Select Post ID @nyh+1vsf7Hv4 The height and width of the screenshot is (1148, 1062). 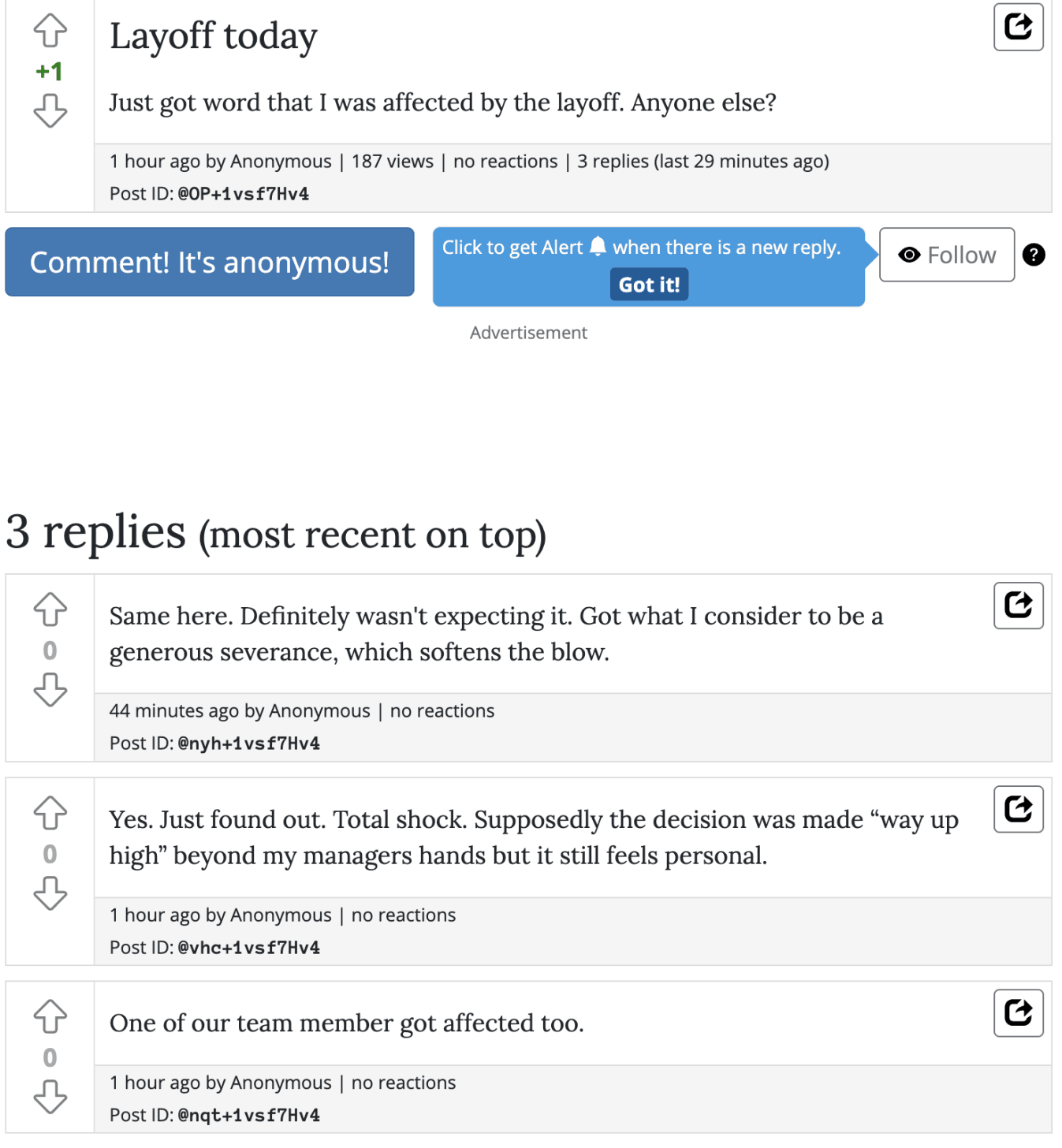(x=249, y=744)
